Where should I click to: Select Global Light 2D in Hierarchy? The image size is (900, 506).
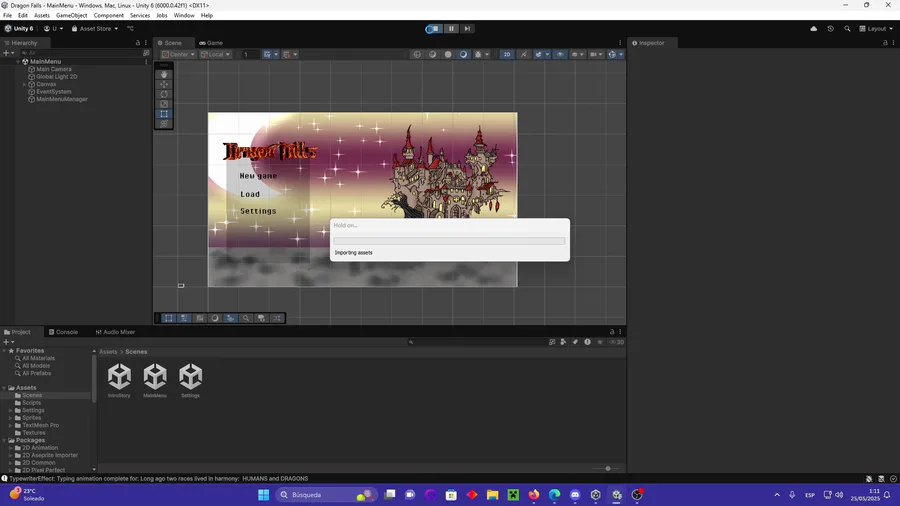(56, 77)
